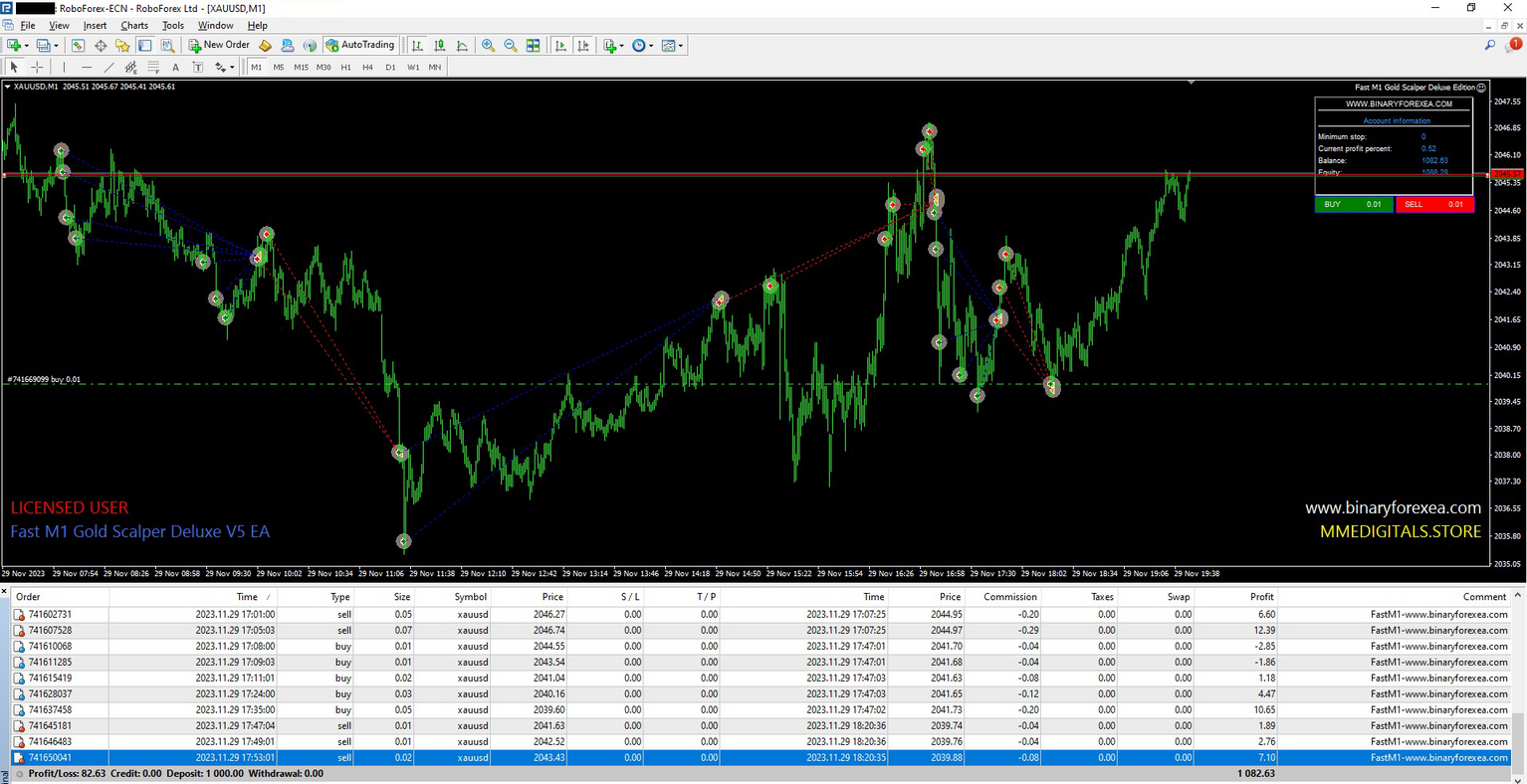Draw a horizontal line tool
1527x784 pixels.
click(87, 68)
